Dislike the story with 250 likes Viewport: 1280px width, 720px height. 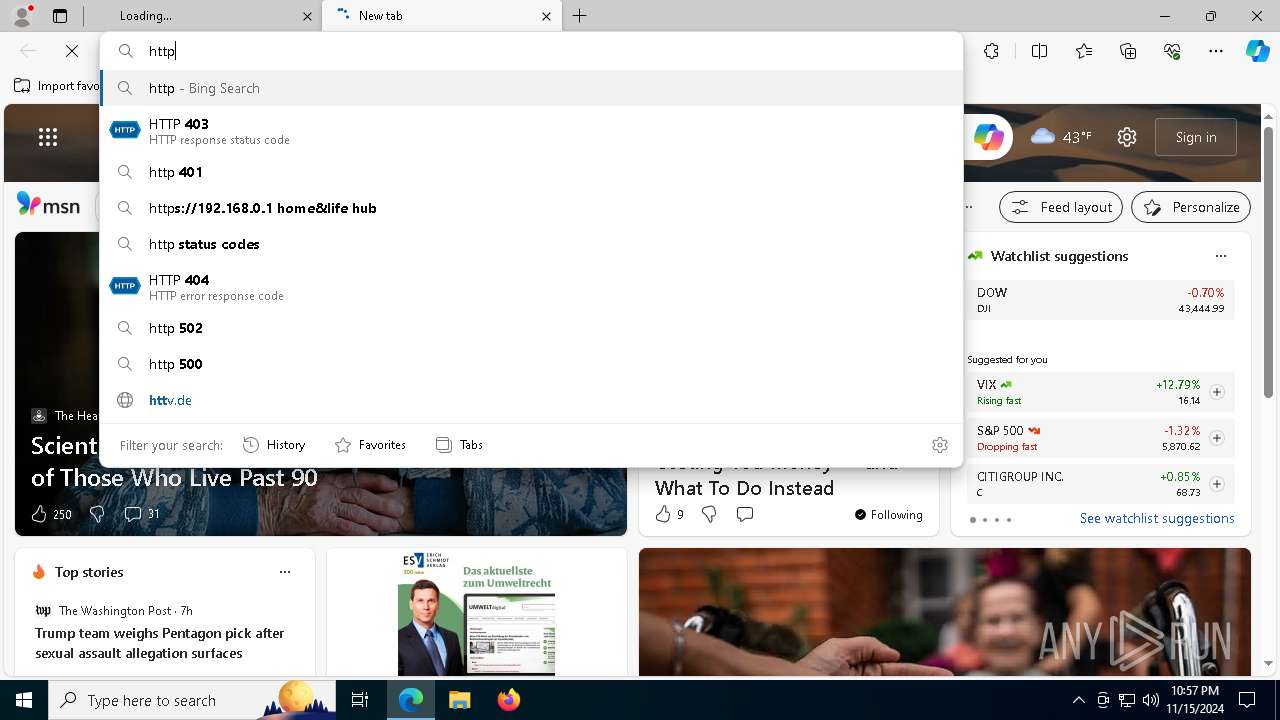pos(97,514)
